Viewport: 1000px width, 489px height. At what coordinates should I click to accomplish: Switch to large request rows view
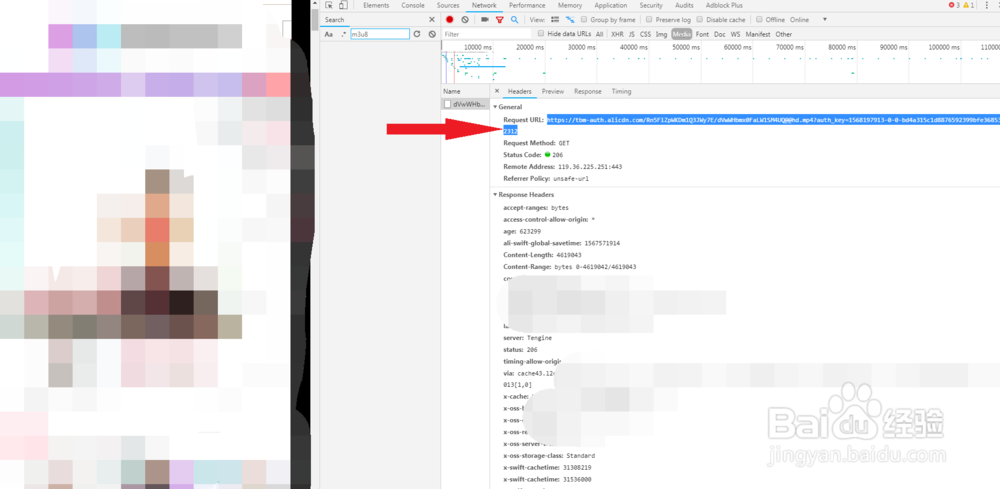(x=556, y=20)
